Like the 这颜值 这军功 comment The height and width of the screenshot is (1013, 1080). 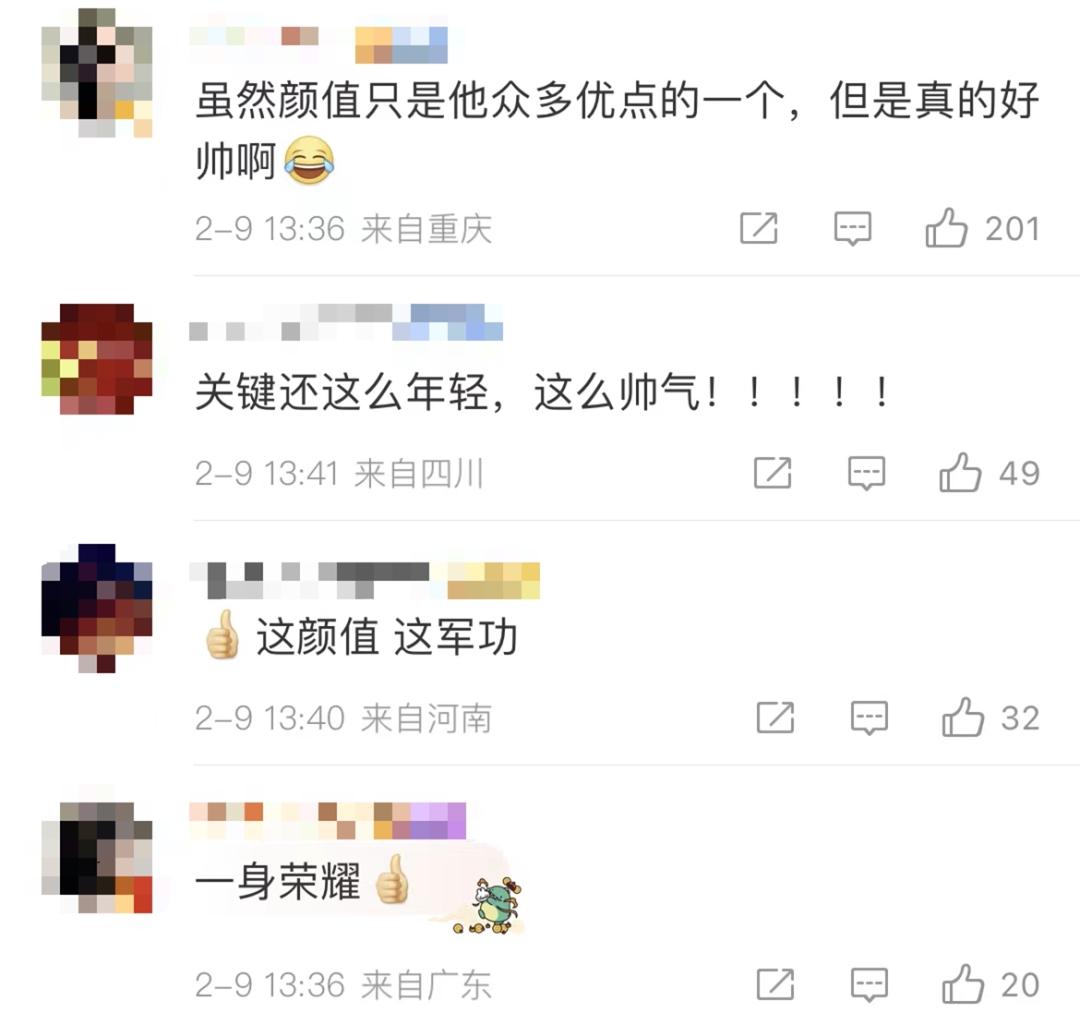point(962,718)
